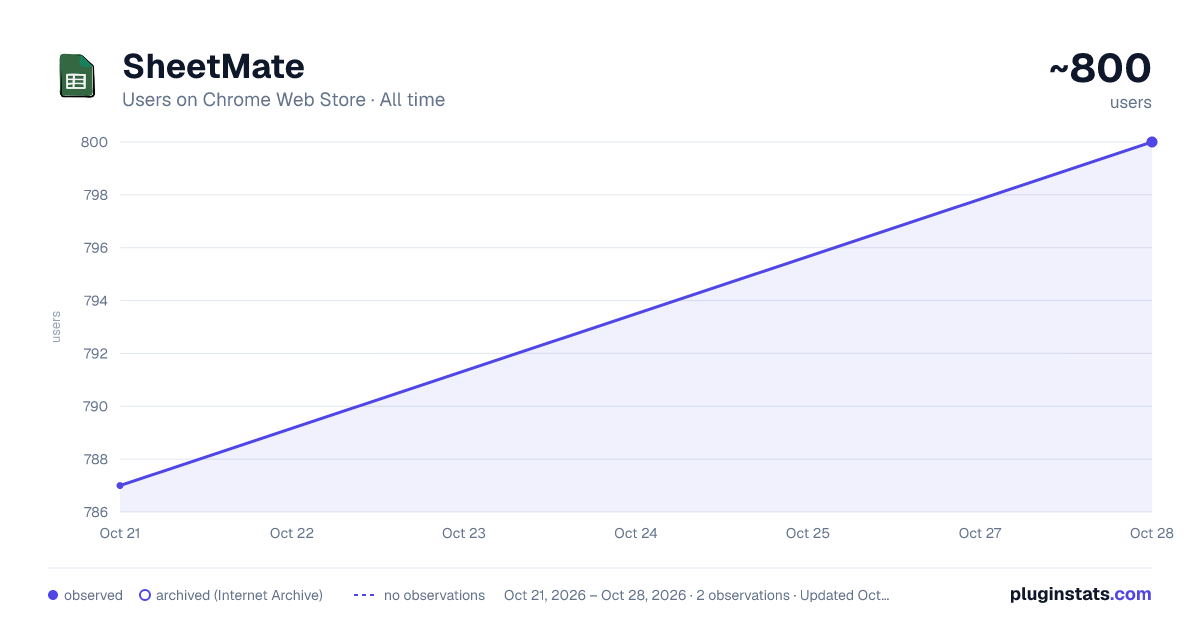Click the 'no observations' legend label
The height and width of the screenshot is (630, 1200).
coord(434,595)
